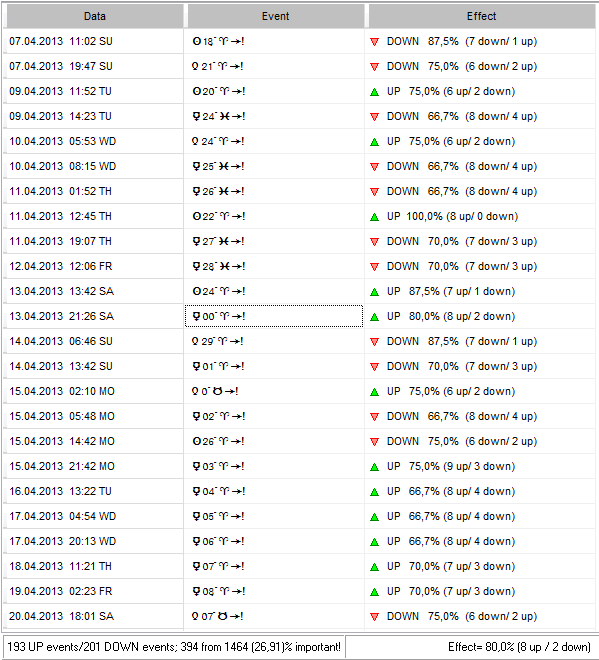This screenshot has width=599, height=660.
Task: Select effect text UP 80,0% (8 up/ 2 down)
Action: [451, 316]
